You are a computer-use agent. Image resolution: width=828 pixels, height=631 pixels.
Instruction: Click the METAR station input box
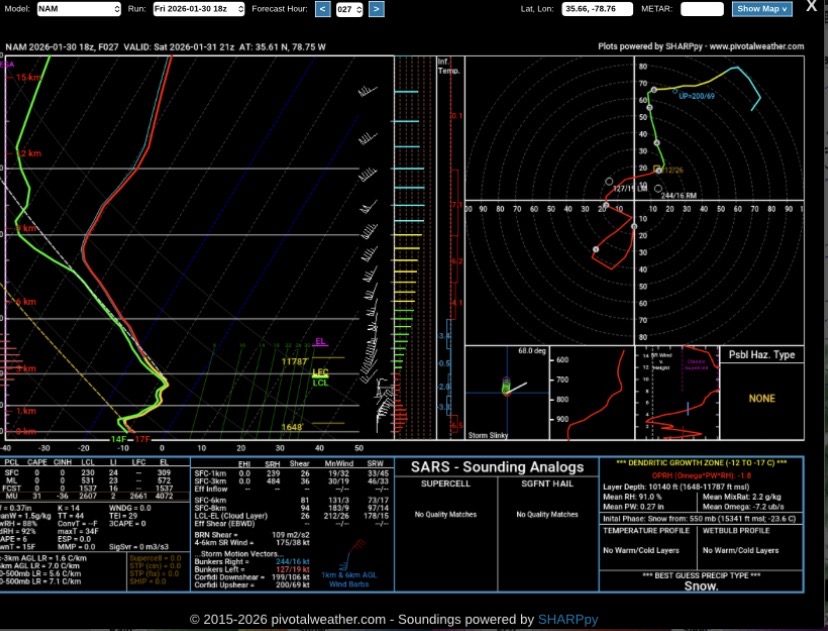click(x=701, y=9)
